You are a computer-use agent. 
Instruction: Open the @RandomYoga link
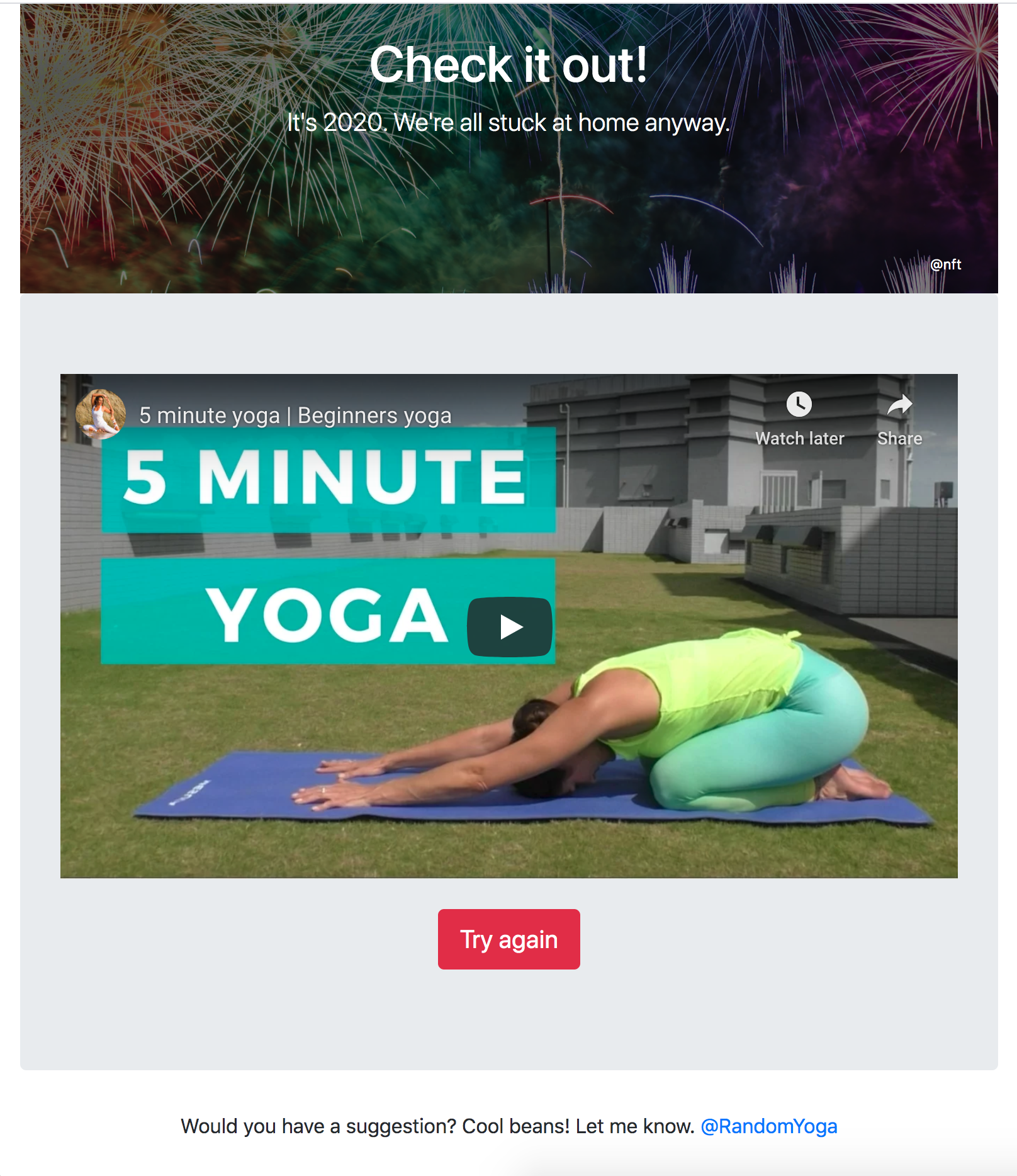click(x=769, y=1126)
